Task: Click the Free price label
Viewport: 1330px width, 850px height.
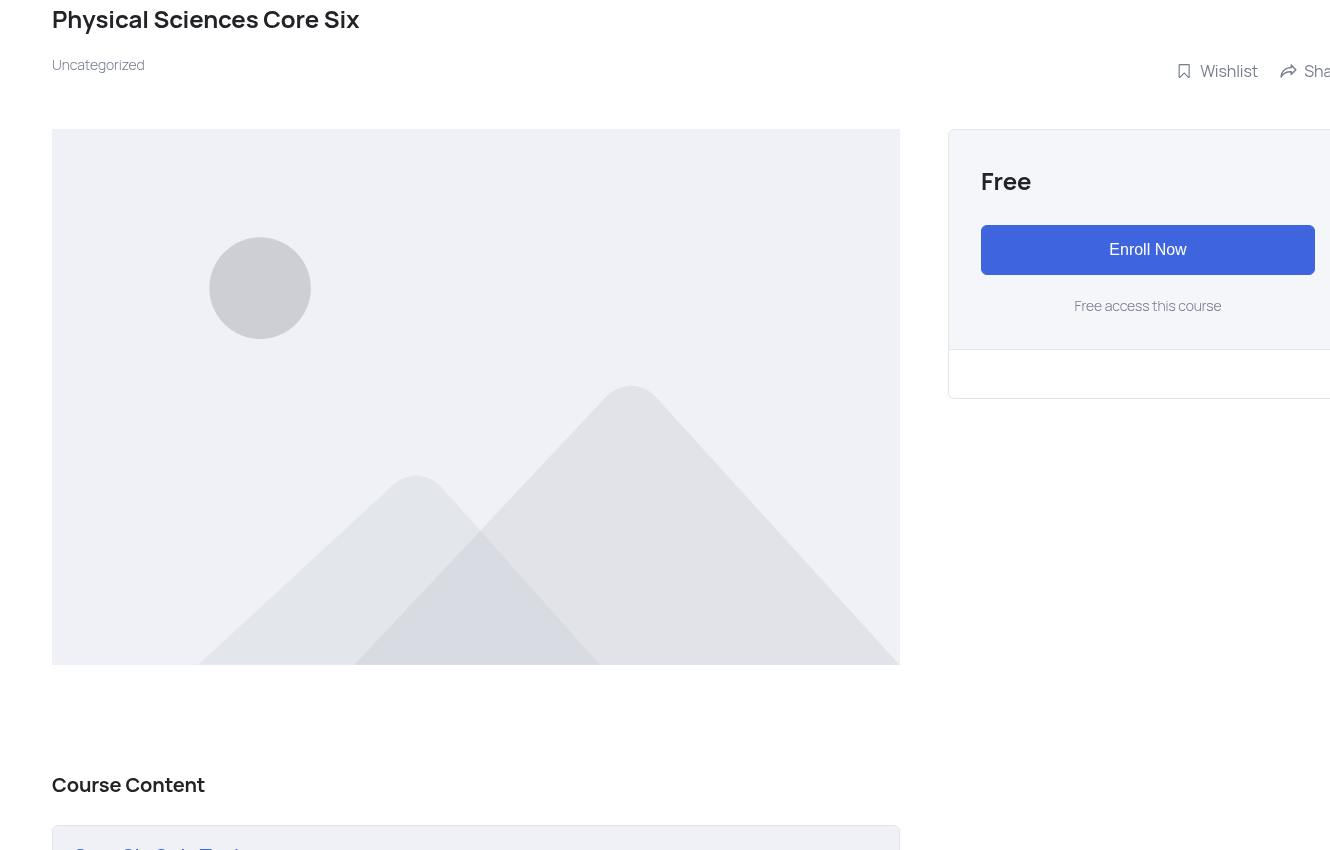Action: click(x=1006, y=182)
